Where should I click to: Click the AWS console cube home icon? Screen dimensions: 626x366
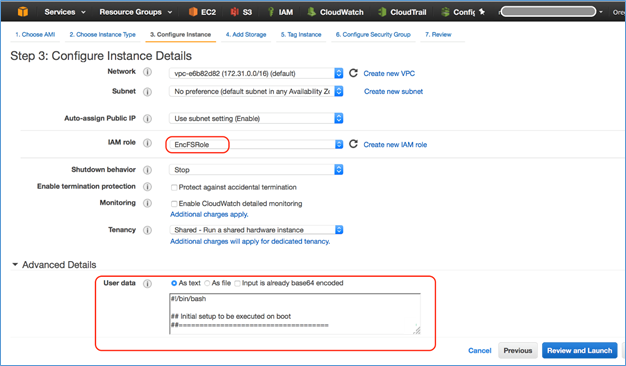[x=23, y=12]
